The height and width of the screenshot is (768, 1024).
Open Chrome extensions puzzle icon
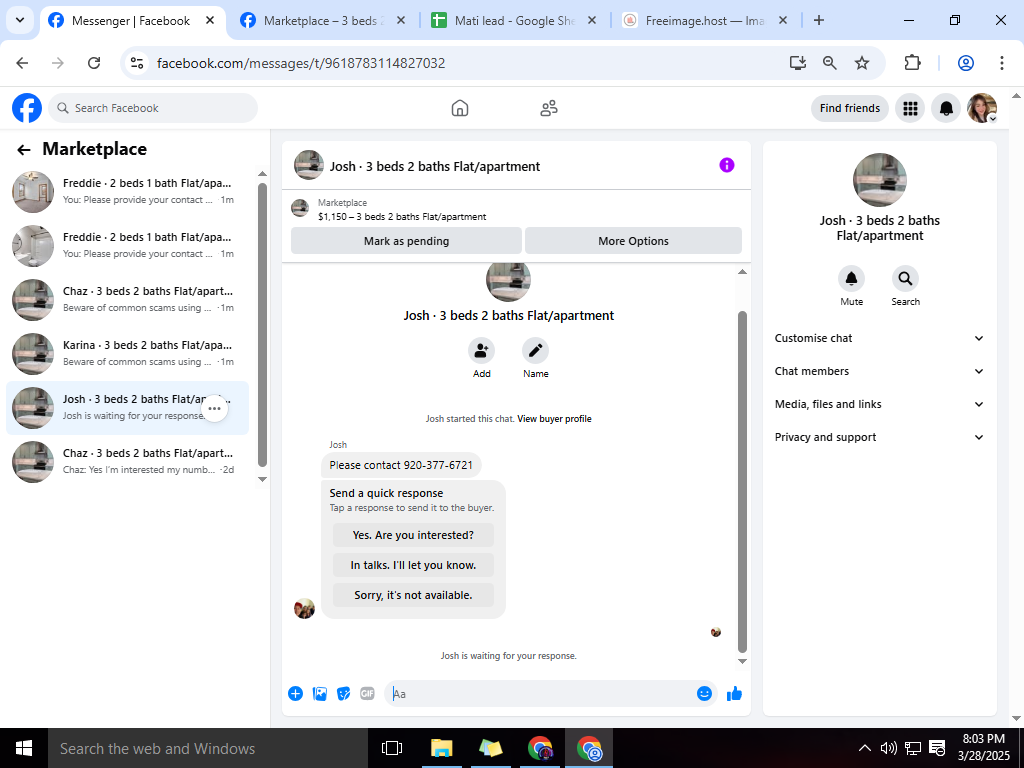pos(912,63)
